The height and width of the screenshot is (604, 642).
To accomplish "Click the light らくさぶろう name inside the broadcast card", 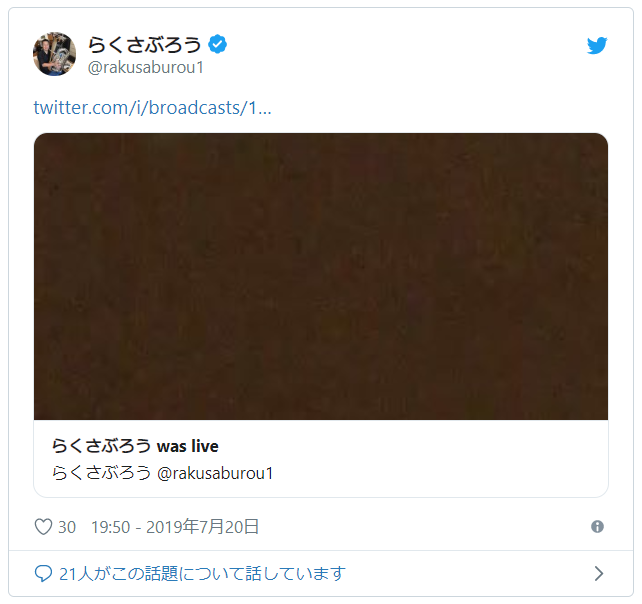I will (x=102, y=473).
